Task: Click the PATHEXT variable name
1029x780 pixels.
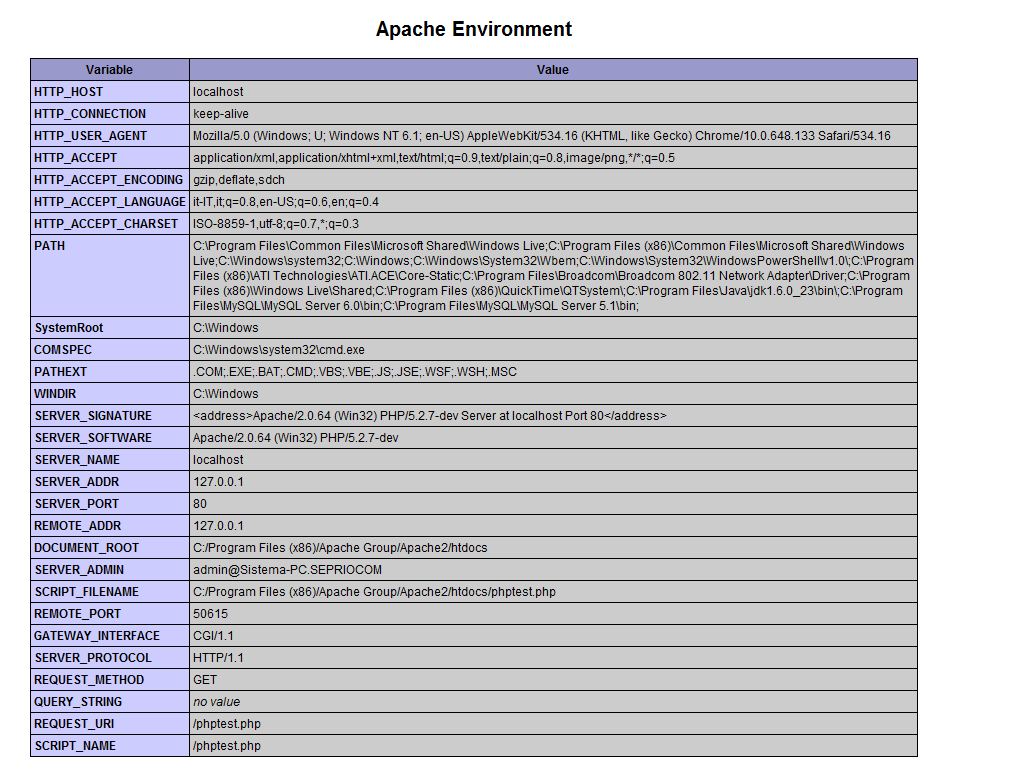Action: pos(60,372)
